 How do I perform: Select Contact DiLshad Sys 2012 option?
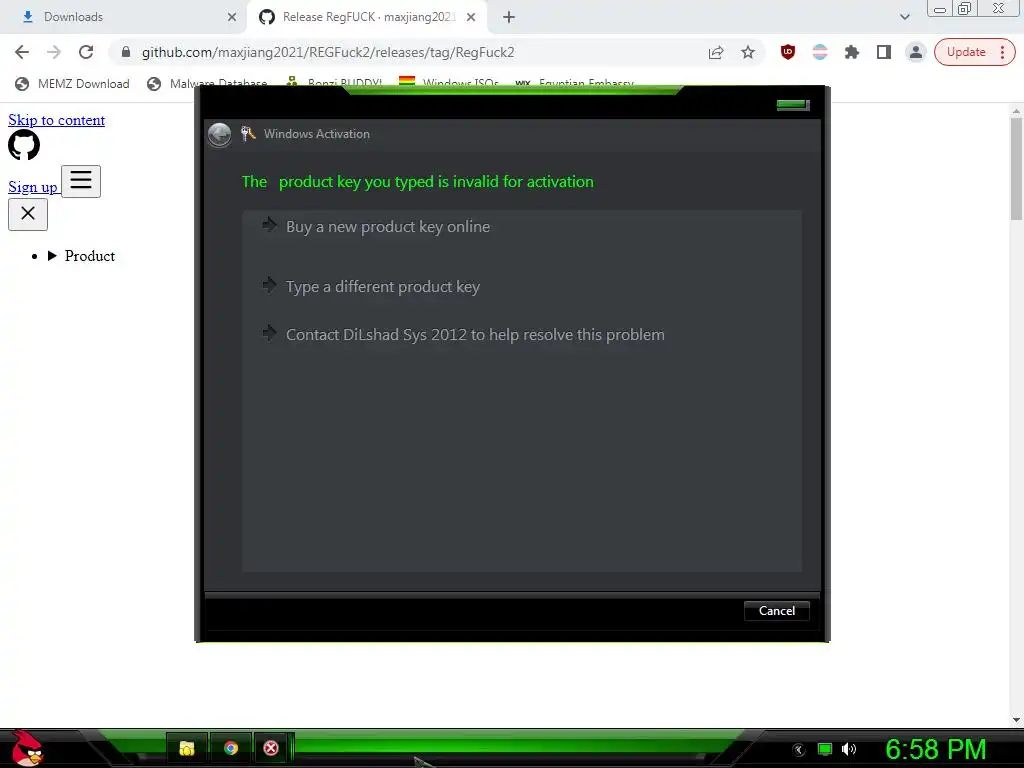(x=475, y=334)
